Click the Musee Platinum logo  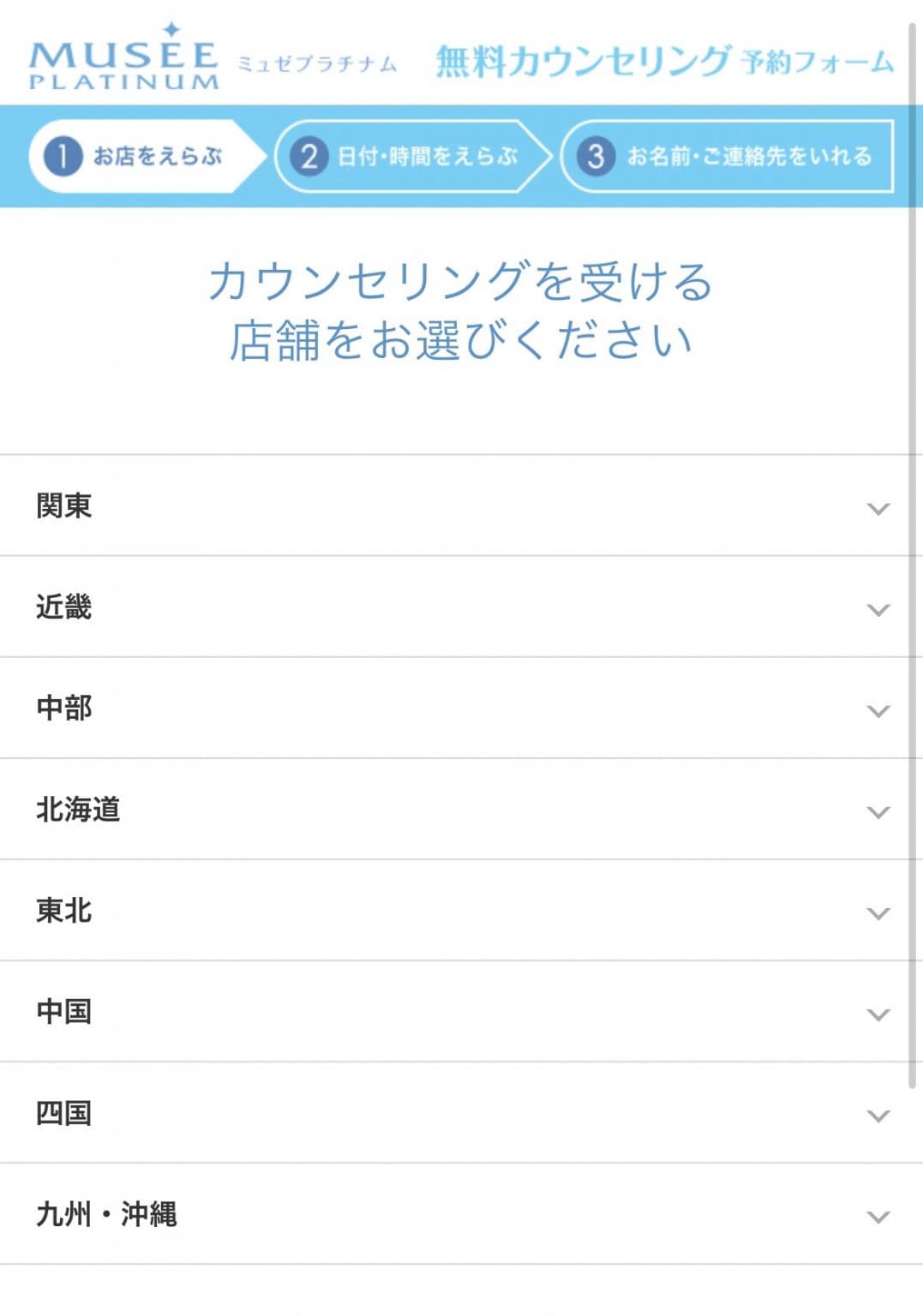pyautogui.click(x=124, y=57)
